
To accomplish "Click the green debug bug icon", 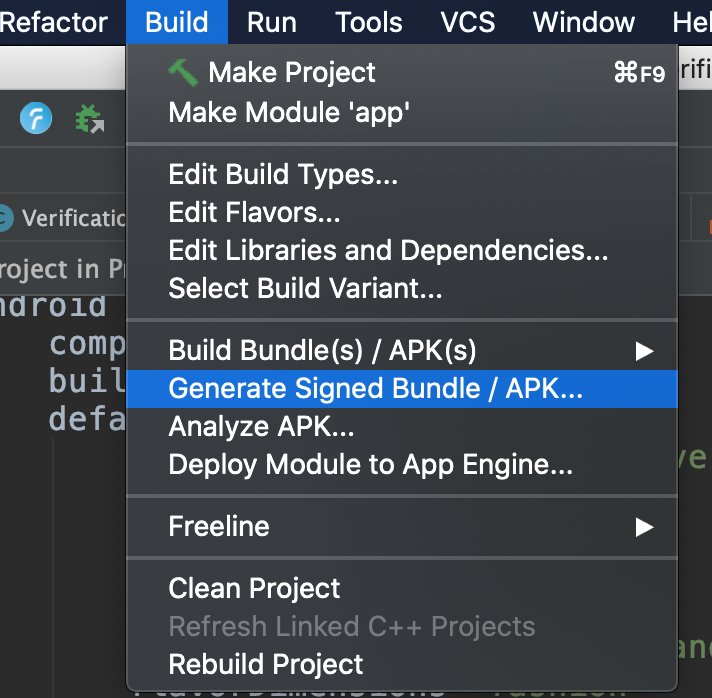I will tap(90, 120).
